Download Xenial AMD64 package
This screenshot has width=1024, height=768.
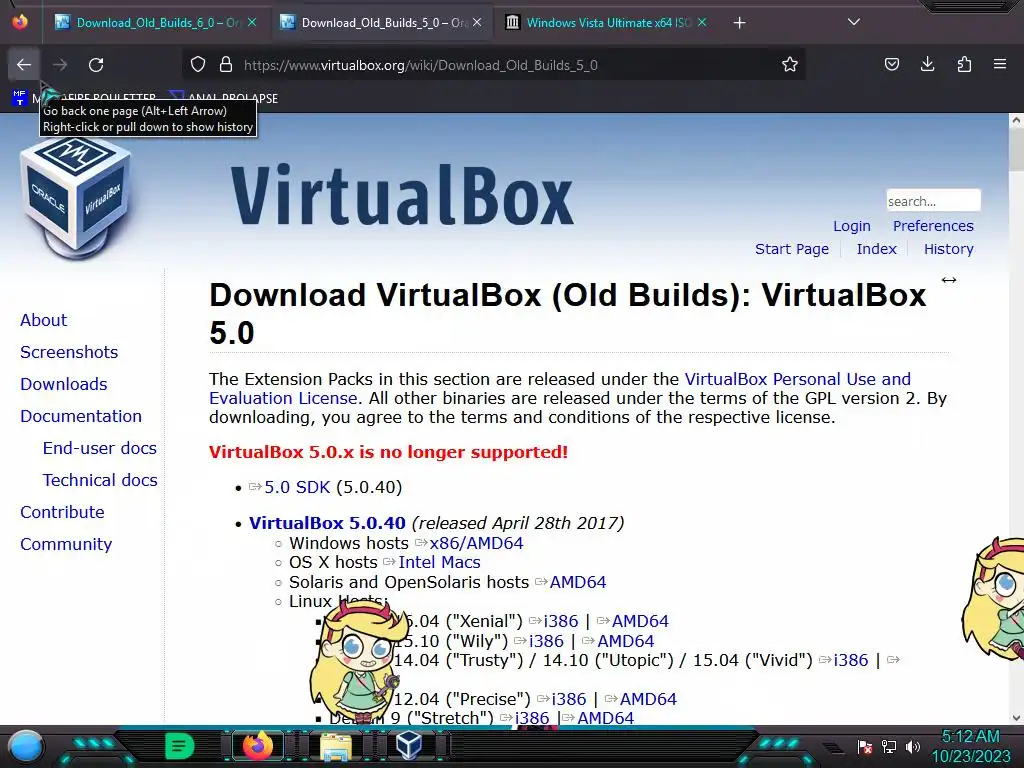[x=640, y=621]
